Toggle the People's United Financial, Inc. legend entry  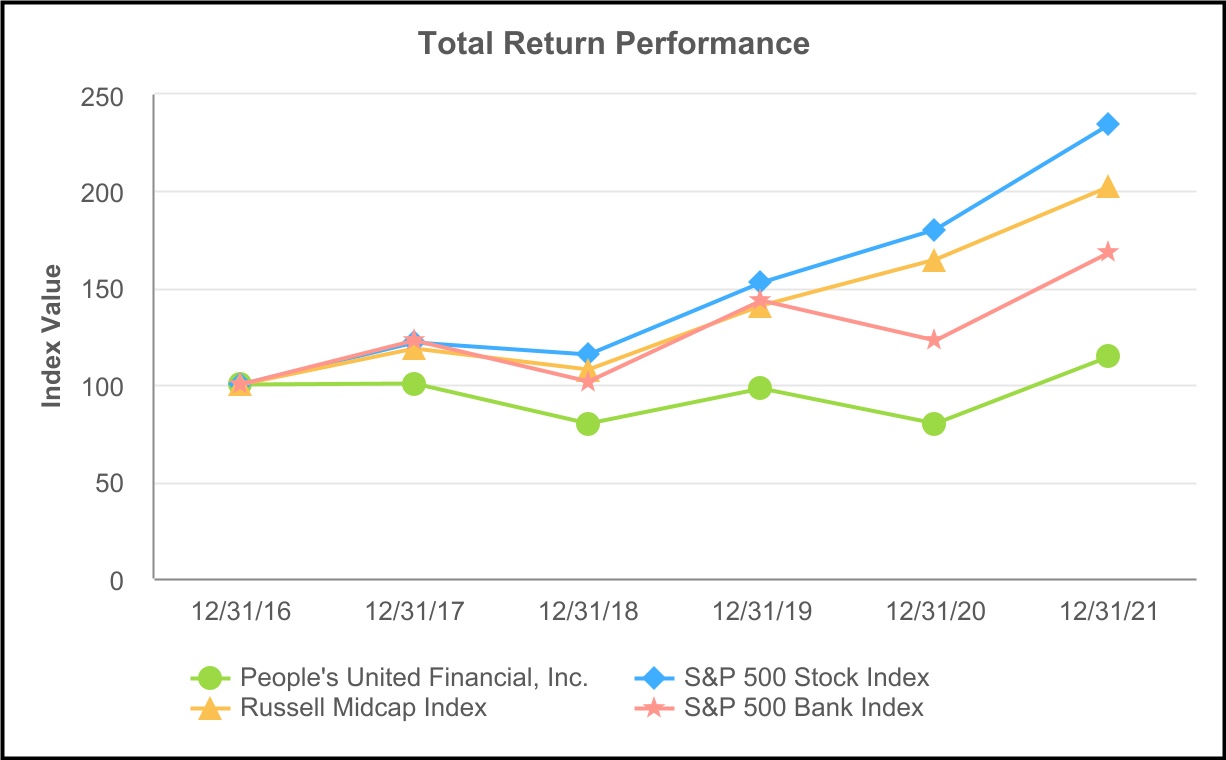(390, 678)
